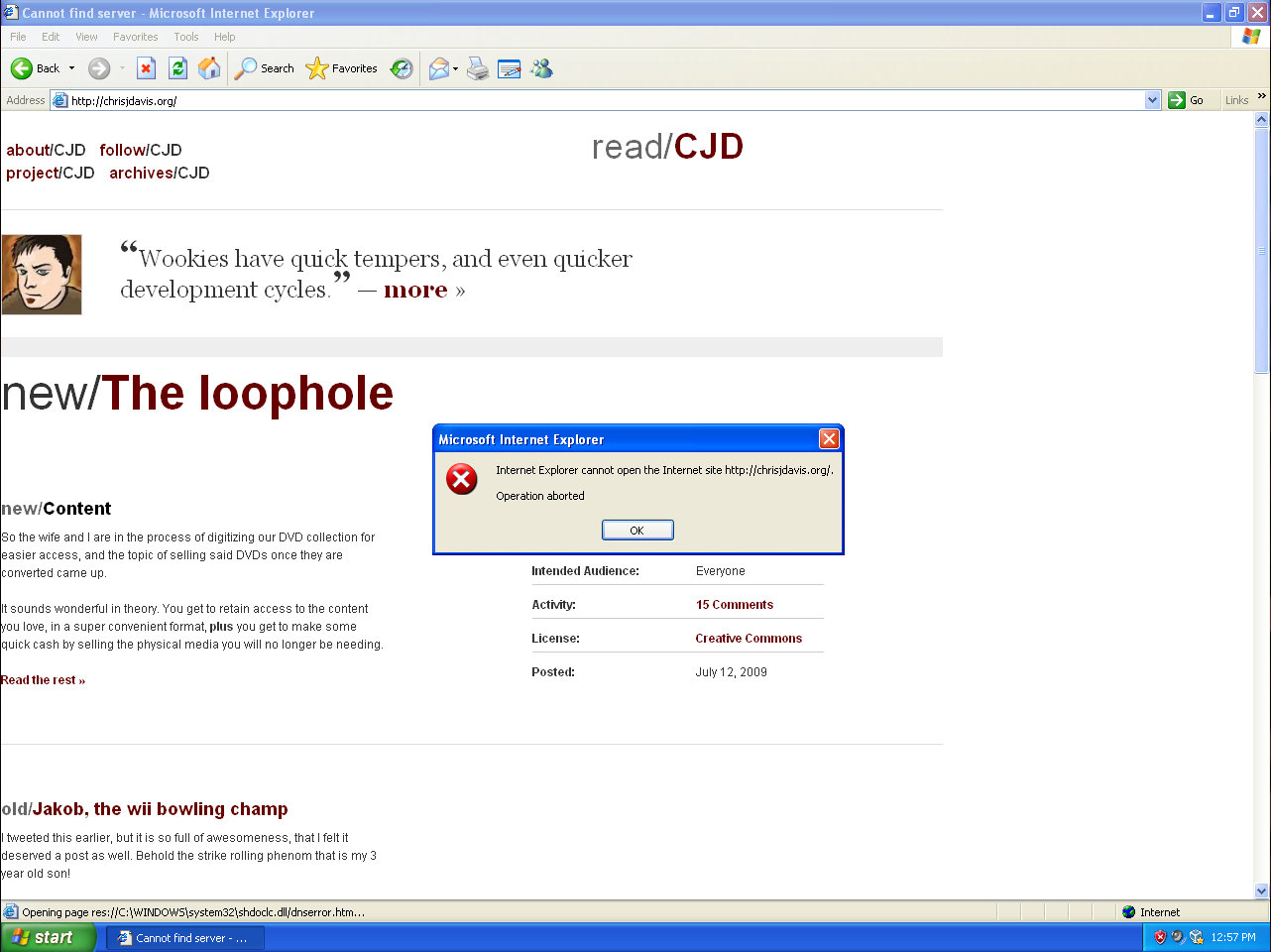This screenshot has height=952, width=1271.
Task: Open the project/CJD link
Action: [51, 173]
